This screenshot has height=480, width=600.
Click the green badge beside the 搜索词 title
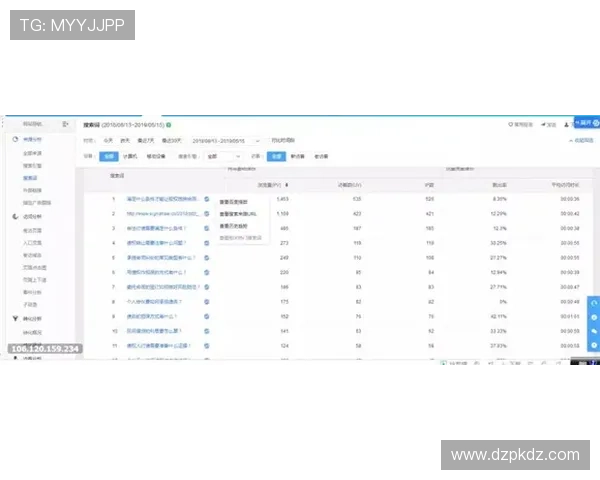click(169, 125)
